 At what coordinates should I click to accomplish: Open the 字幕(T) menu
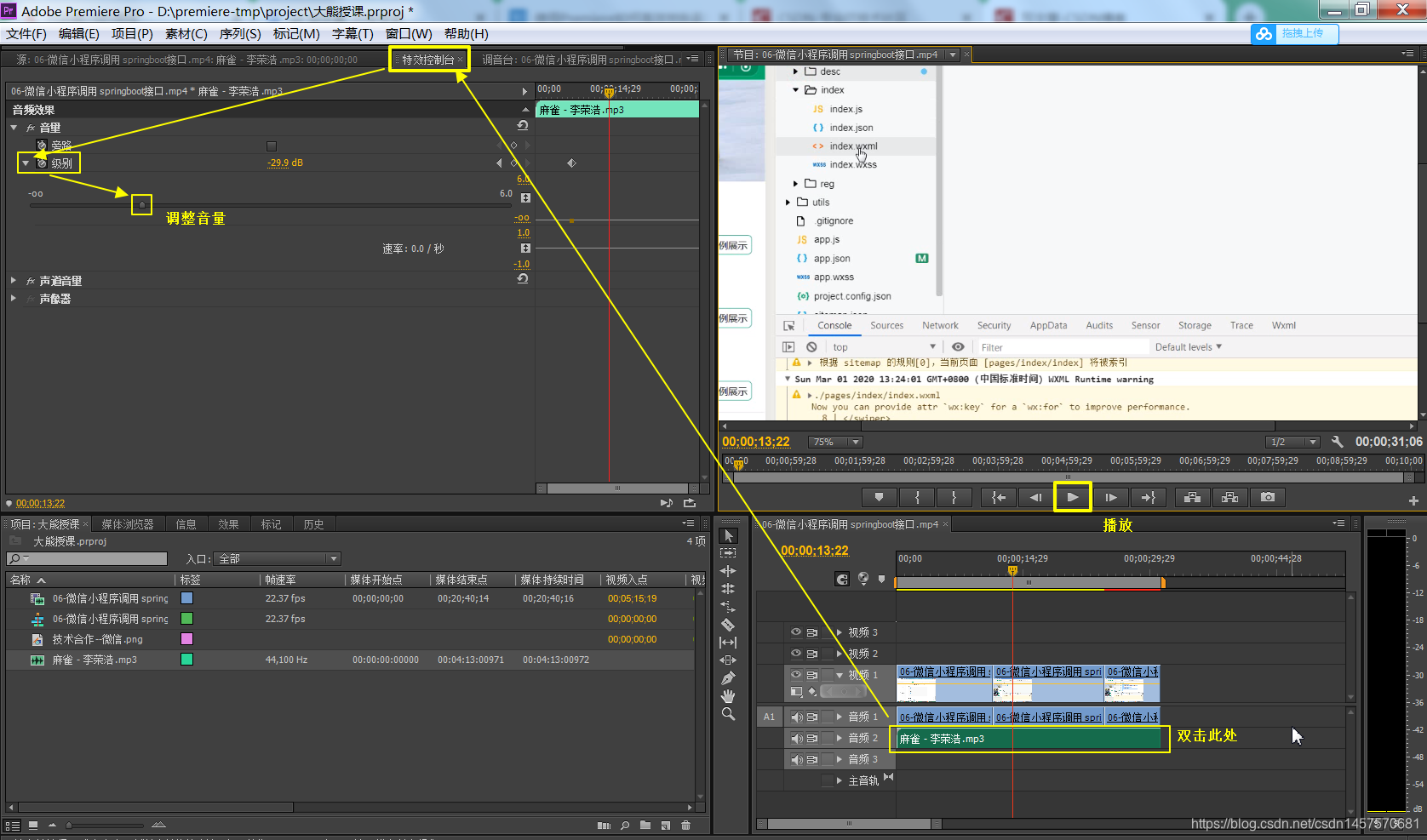click(352, 33)
